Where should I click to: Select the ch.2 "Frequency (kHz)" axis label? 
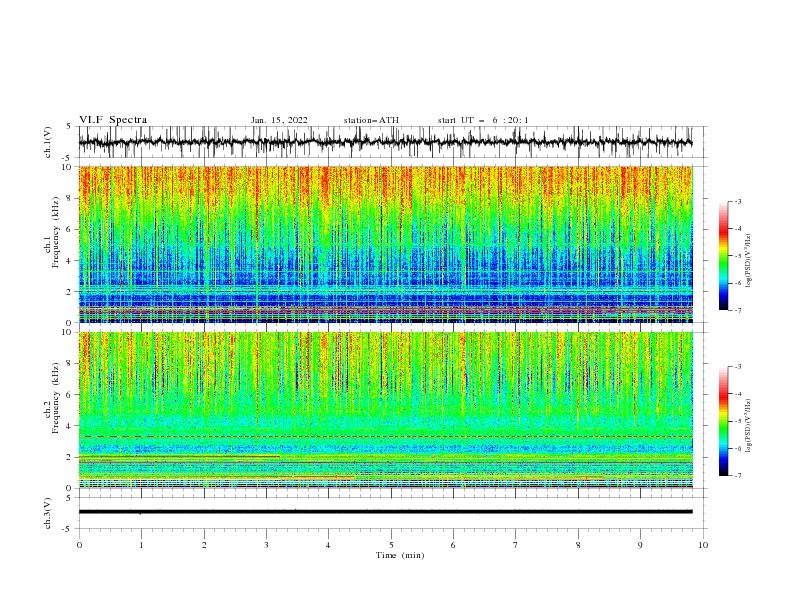57,398
